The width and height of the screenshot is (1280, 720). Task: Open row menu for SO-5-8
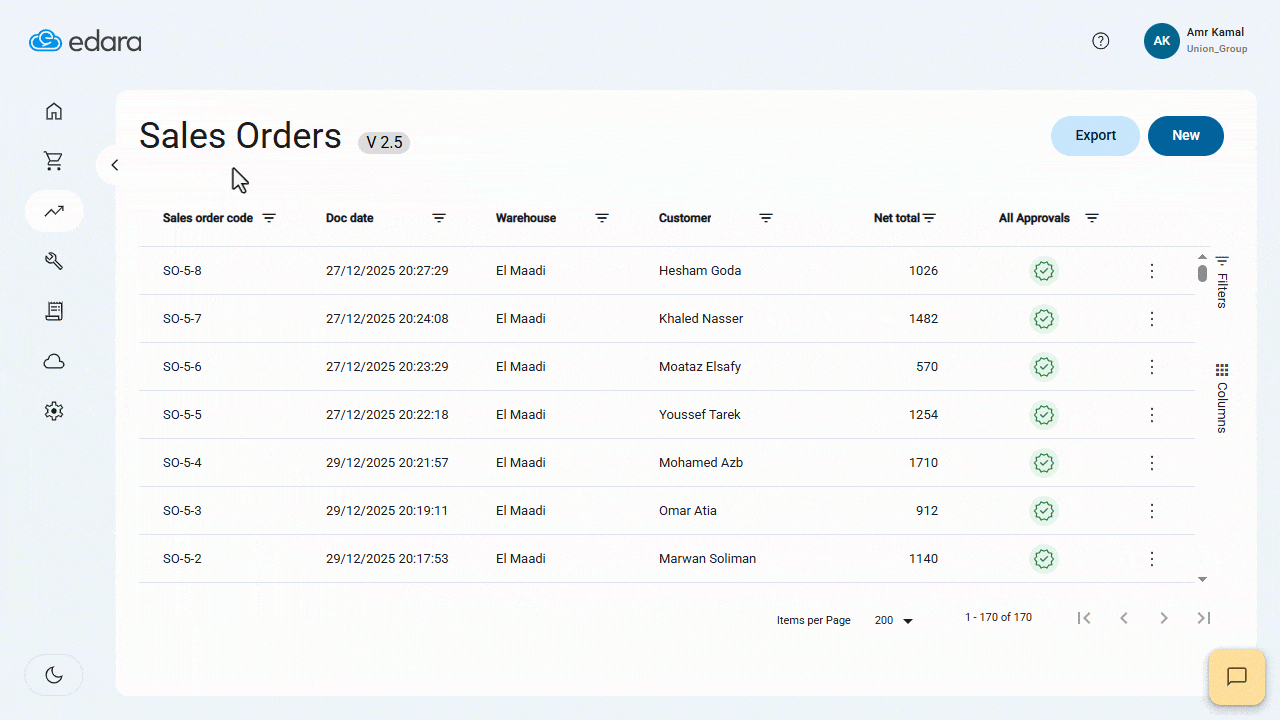pos(1152,271)
